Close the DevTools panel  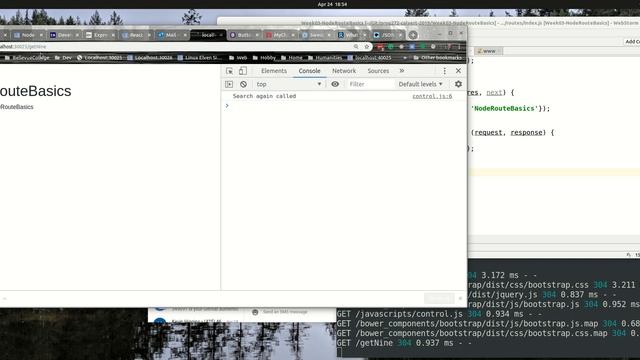(458, 71)
